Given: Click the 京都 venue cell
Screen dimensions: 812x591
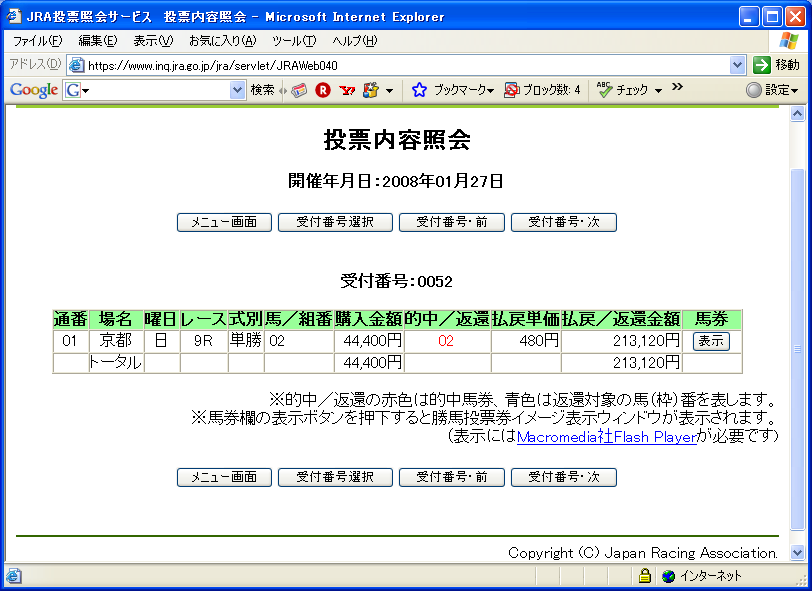Looking at the screenshot, I should tap(115, 341).
